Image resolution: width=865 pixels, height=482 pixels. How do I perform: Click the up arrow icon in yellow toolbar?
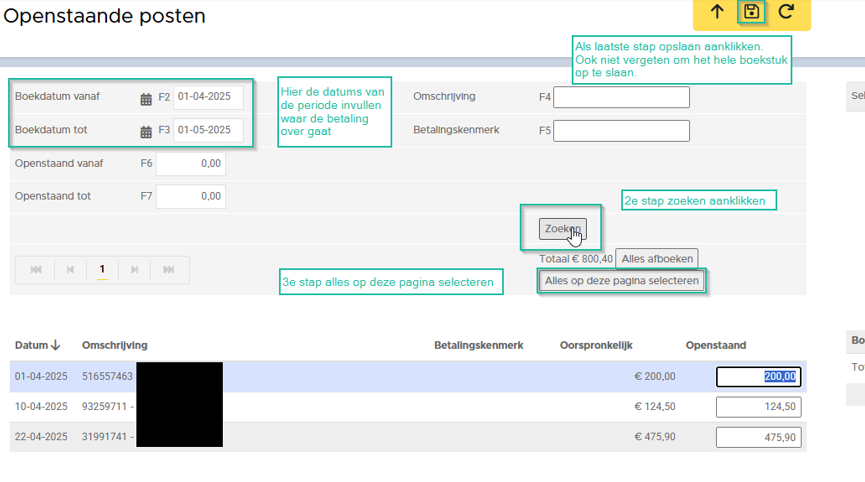[x=717, y=12]
